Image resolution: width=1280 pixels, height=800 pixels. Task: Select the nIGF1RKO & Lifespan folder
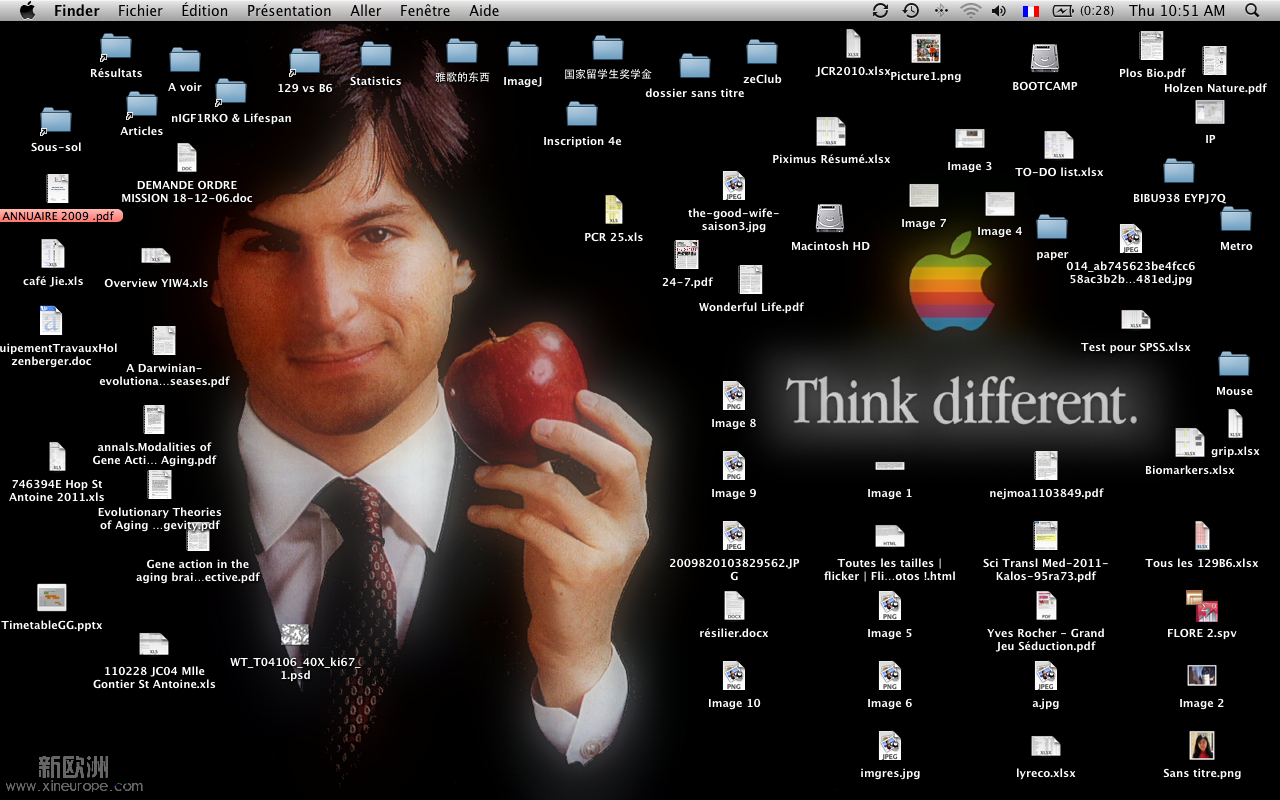tap(231, 91)
